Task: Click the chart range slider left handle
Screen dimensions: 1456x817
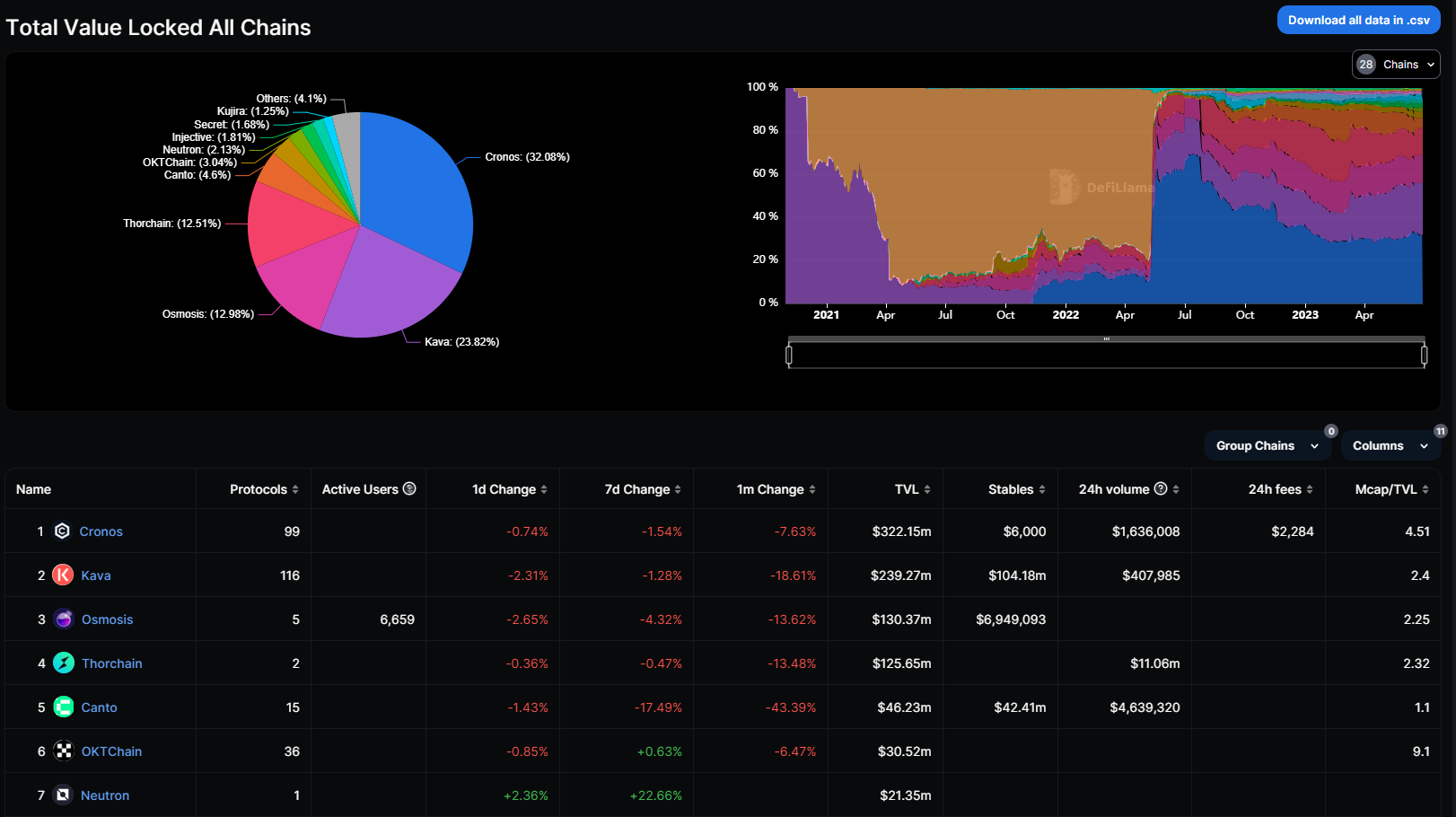Action: pos(789,356)
